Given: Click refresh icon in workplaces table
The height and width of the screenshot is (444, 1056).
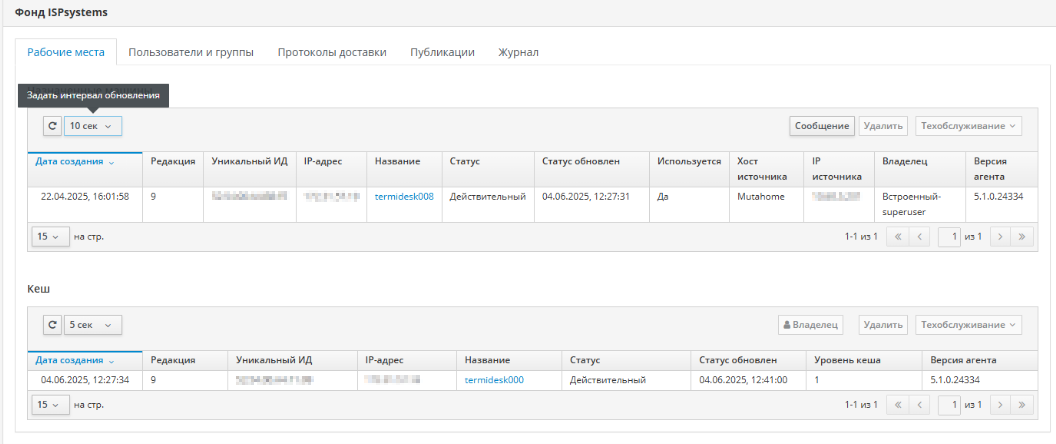Looking at the screenshot, I should pos(53,126).
